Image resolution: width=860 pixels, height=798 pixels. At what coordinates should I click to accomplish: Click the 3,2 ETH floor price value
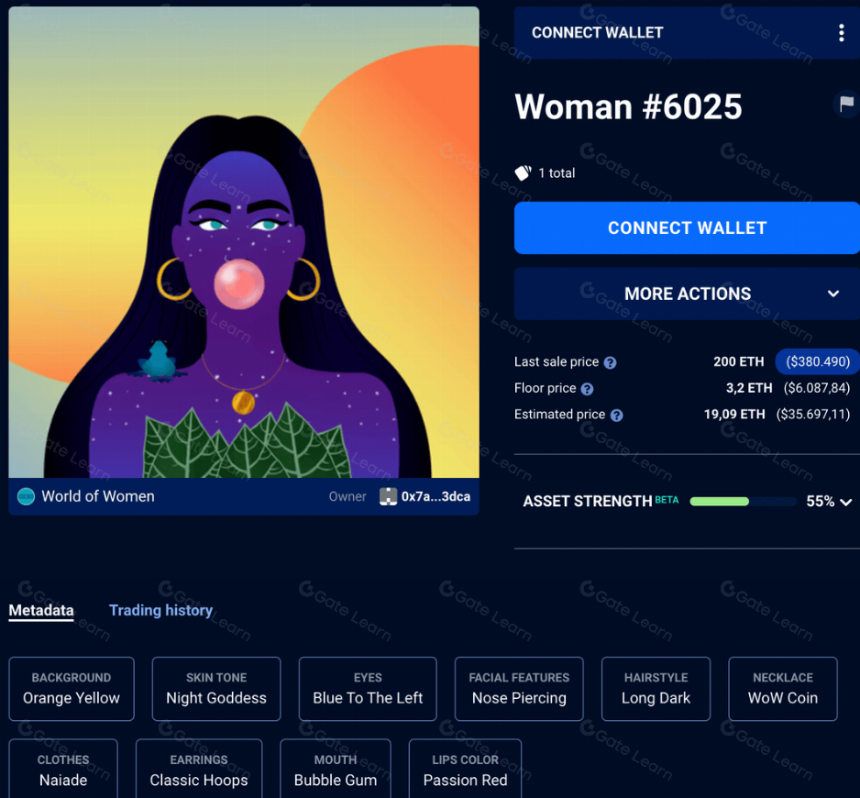coord(749,388)
